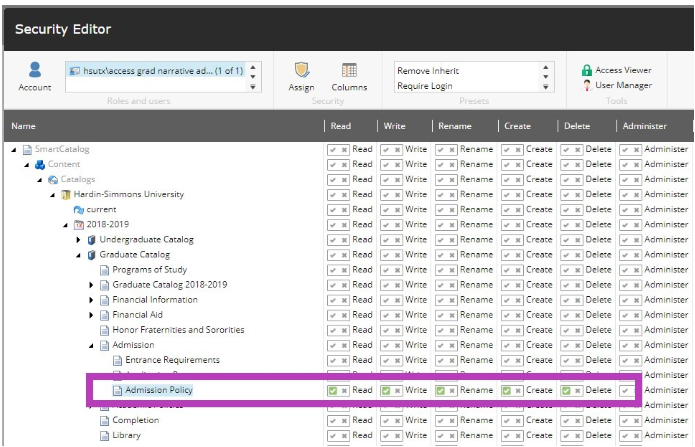Click the Programs of Study page icon
This screenshot has height=447, width=695.
tap(105, 270)
